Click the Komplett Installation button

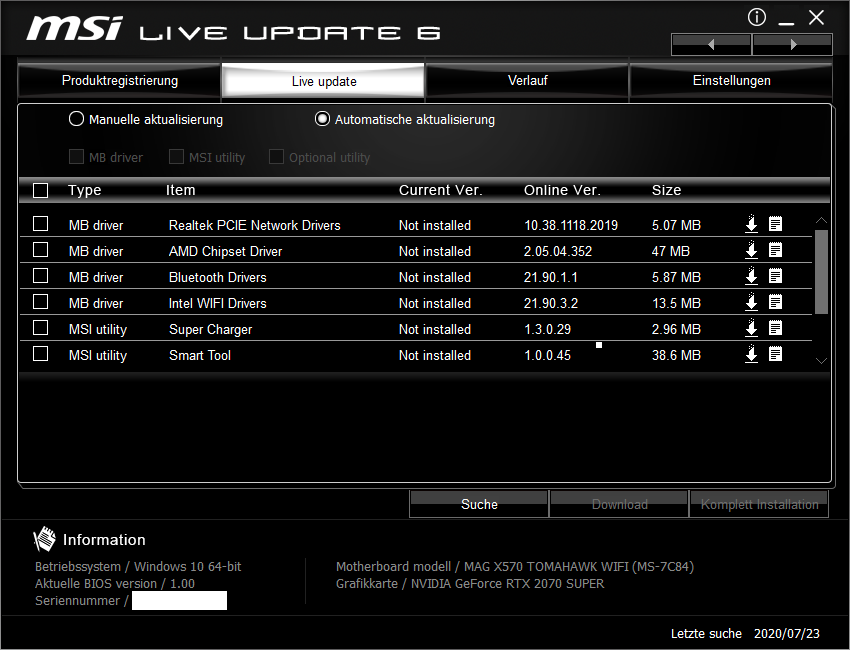(x=759, y=504)
